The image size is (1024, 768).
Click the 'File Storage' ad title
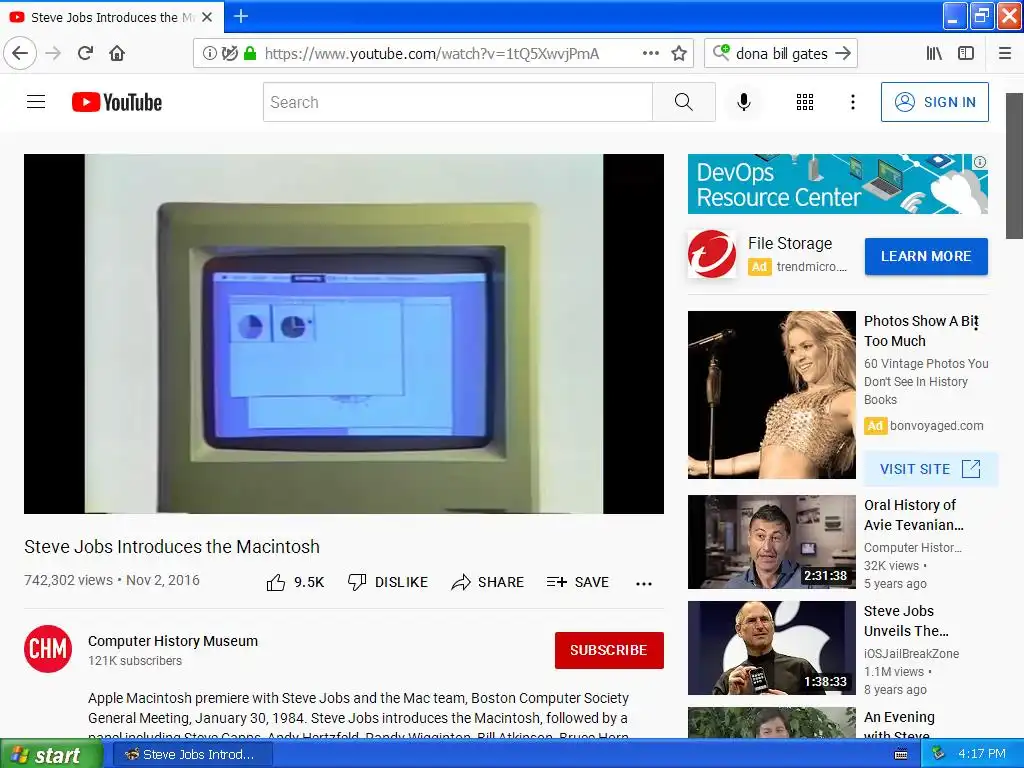(790, 244)
